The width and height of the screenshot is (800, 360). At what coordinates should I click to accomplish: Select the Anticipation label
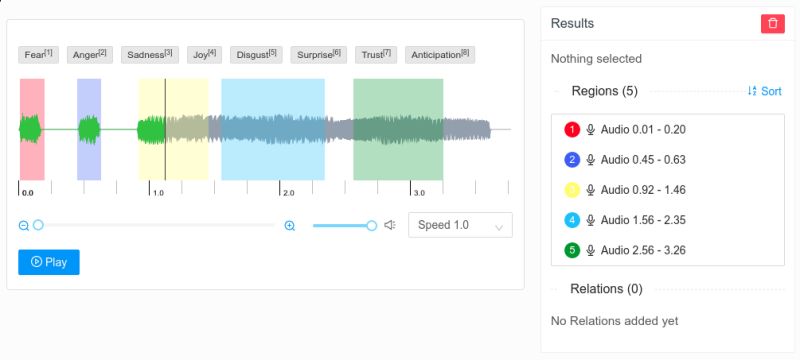pyautogui.click(x=440, y=55)
